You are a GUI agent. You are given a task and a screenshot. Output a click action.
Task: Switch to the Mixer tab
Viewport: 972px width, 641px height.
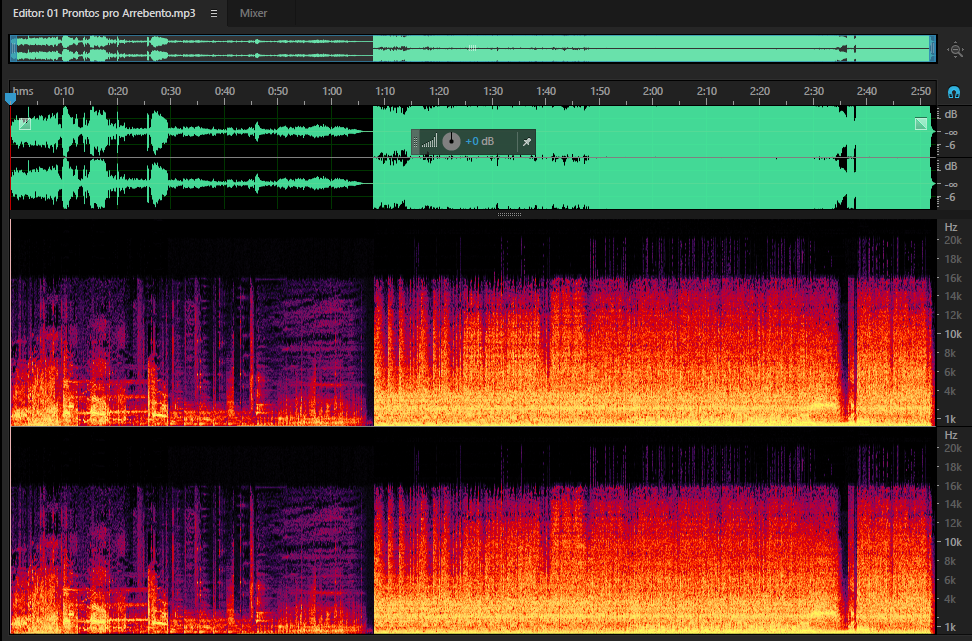[x=254, y=13]
